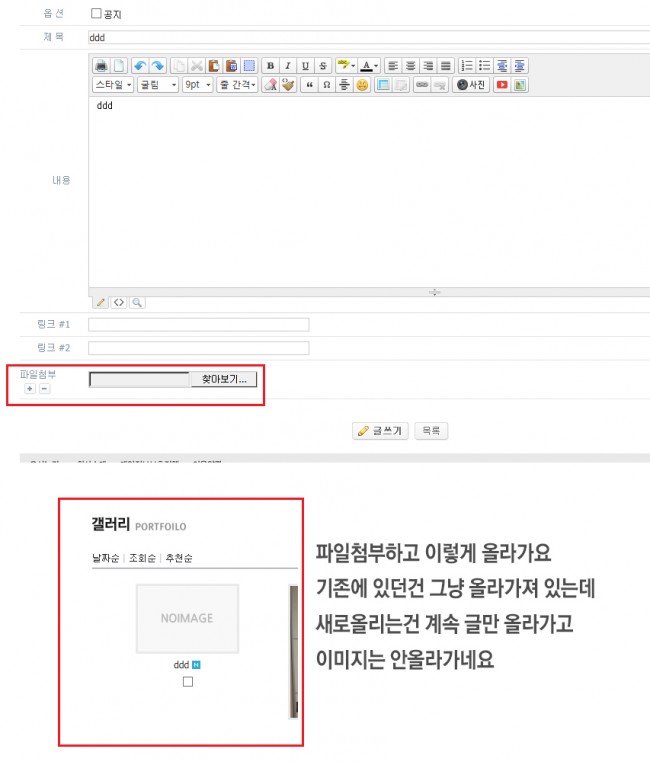This screenshot has width=650, height=762.
Task: Click the paste clipboard icon
Action: coord(214,66)
